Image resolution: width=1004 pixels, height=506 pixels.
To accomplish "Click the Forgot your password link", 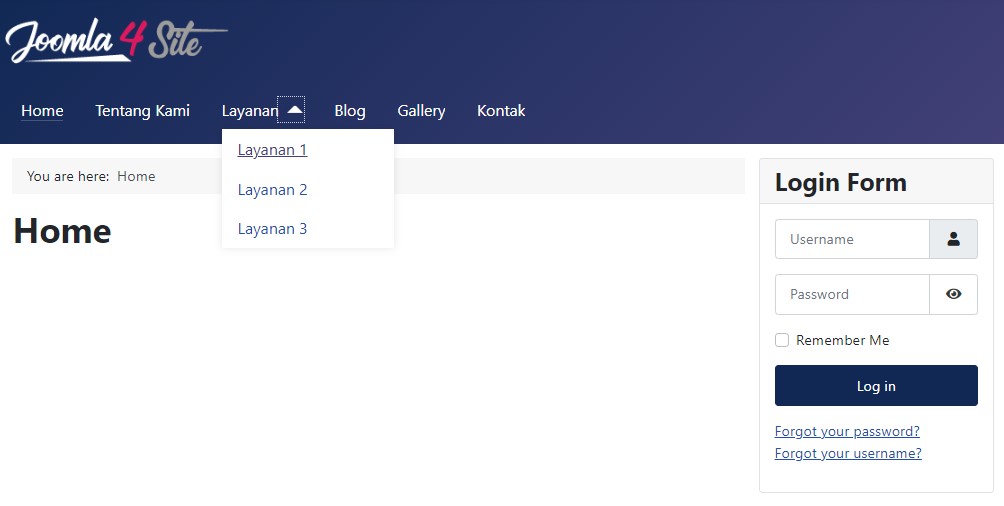I will [847, 431].
